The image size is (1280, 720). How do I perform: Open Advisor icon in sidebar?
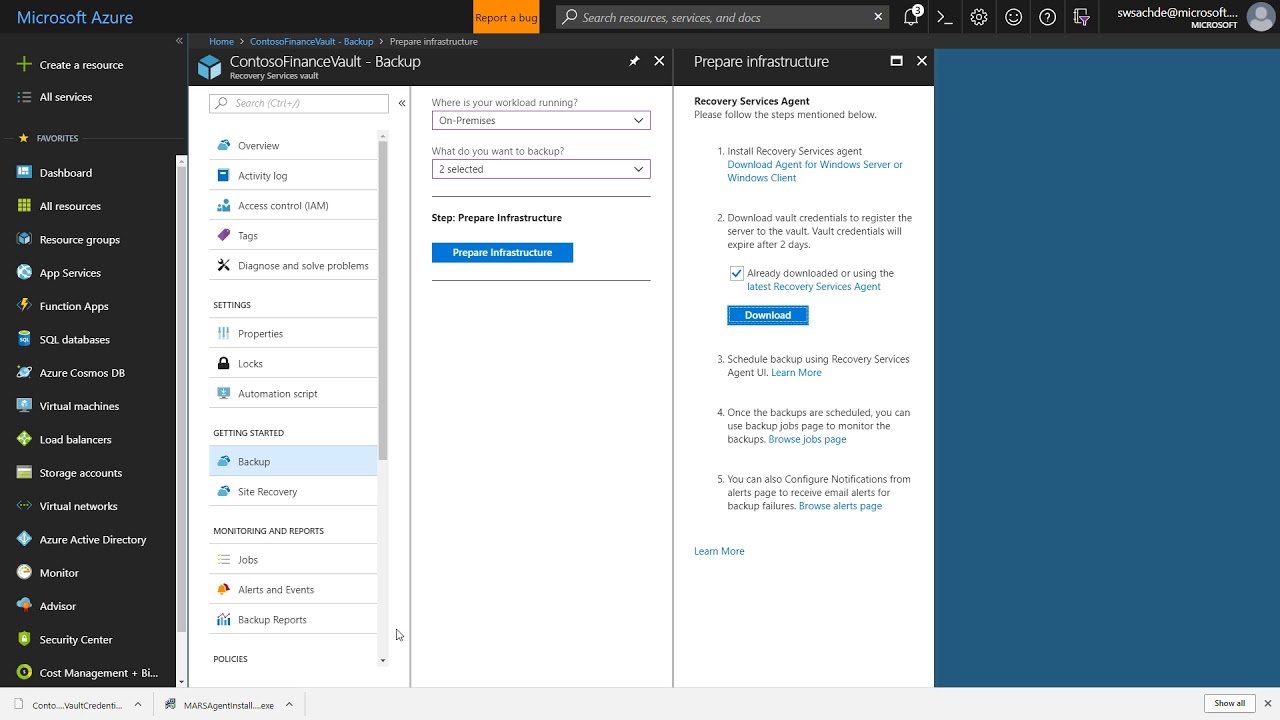[x=24, y=606]
